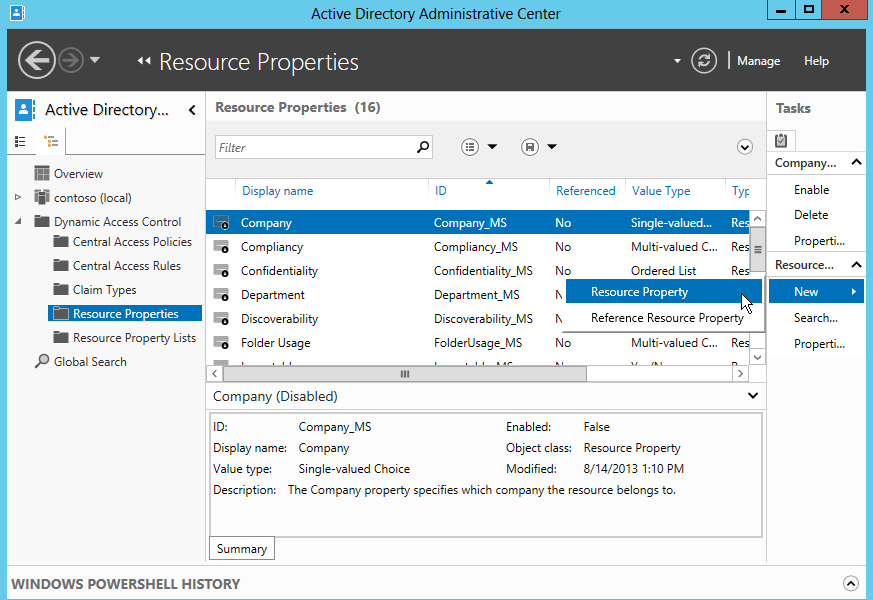The height and width of the screenshot is (600, 873).
Task: Open Resource Property Lists folder
Action: point(134,337)
